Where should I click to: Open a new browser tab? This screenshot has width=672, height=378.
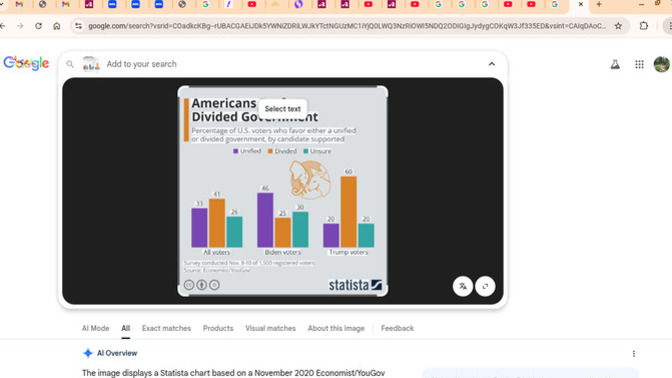[599, 4]
